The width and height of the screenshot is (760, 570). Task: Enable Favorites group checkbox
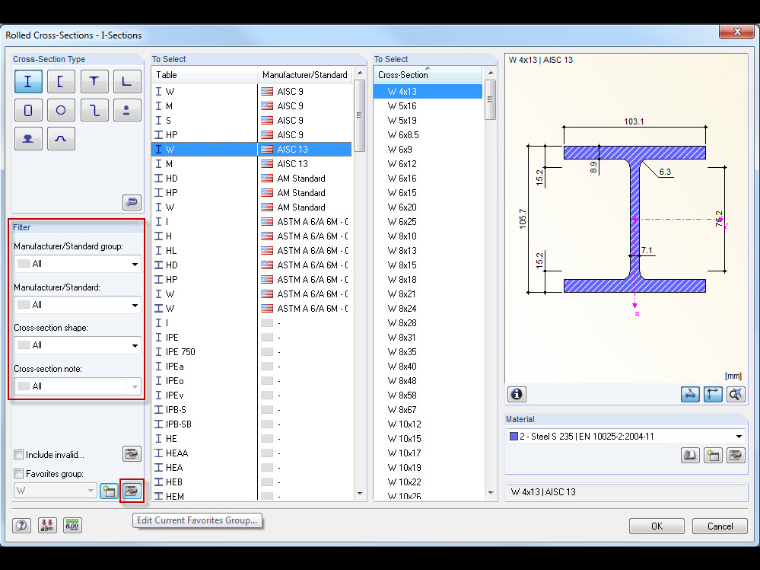click(x=19, y=474)
